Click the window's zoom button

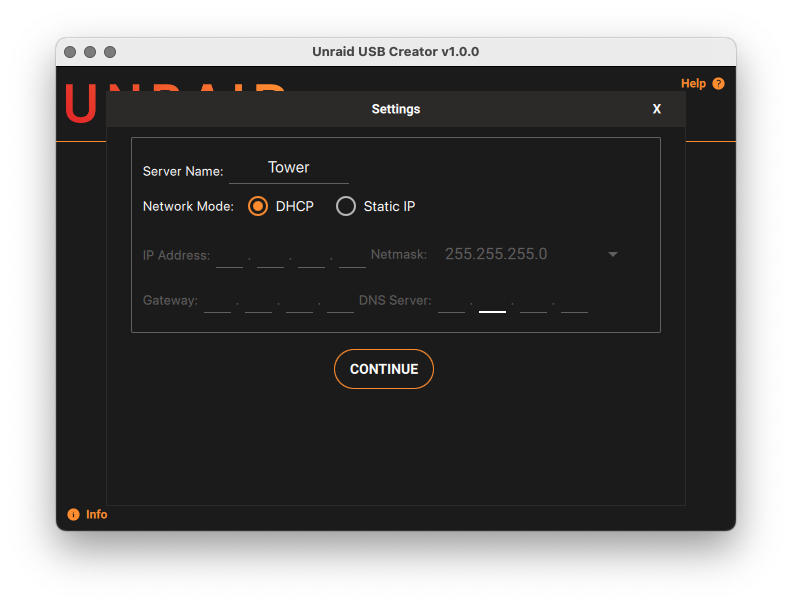110,52
